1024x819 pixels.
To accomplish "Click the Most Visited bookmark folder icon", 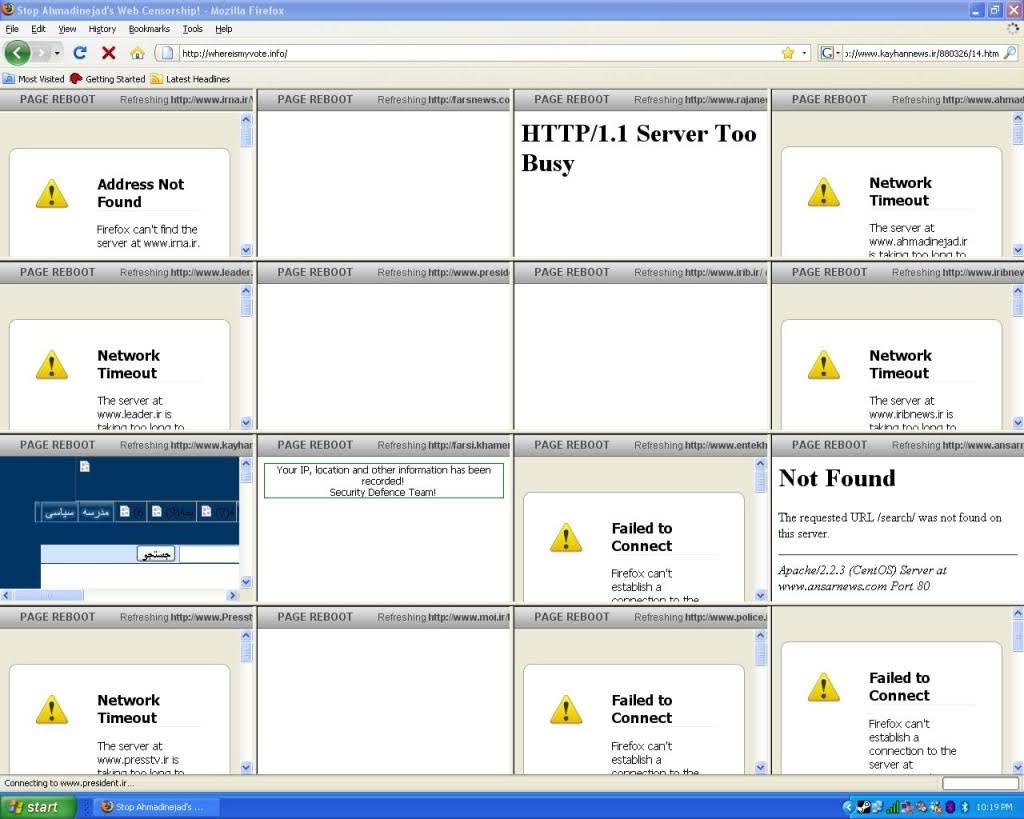I will (8, 79).
